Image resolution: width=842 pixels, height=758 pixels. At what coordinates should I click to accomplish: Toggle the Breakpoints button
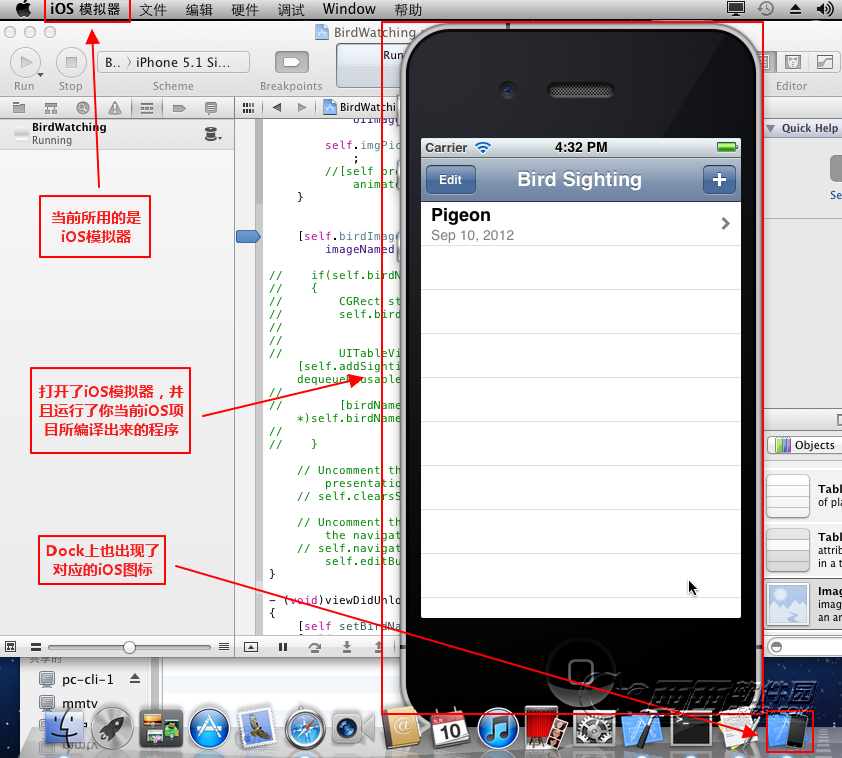point(291,62)
